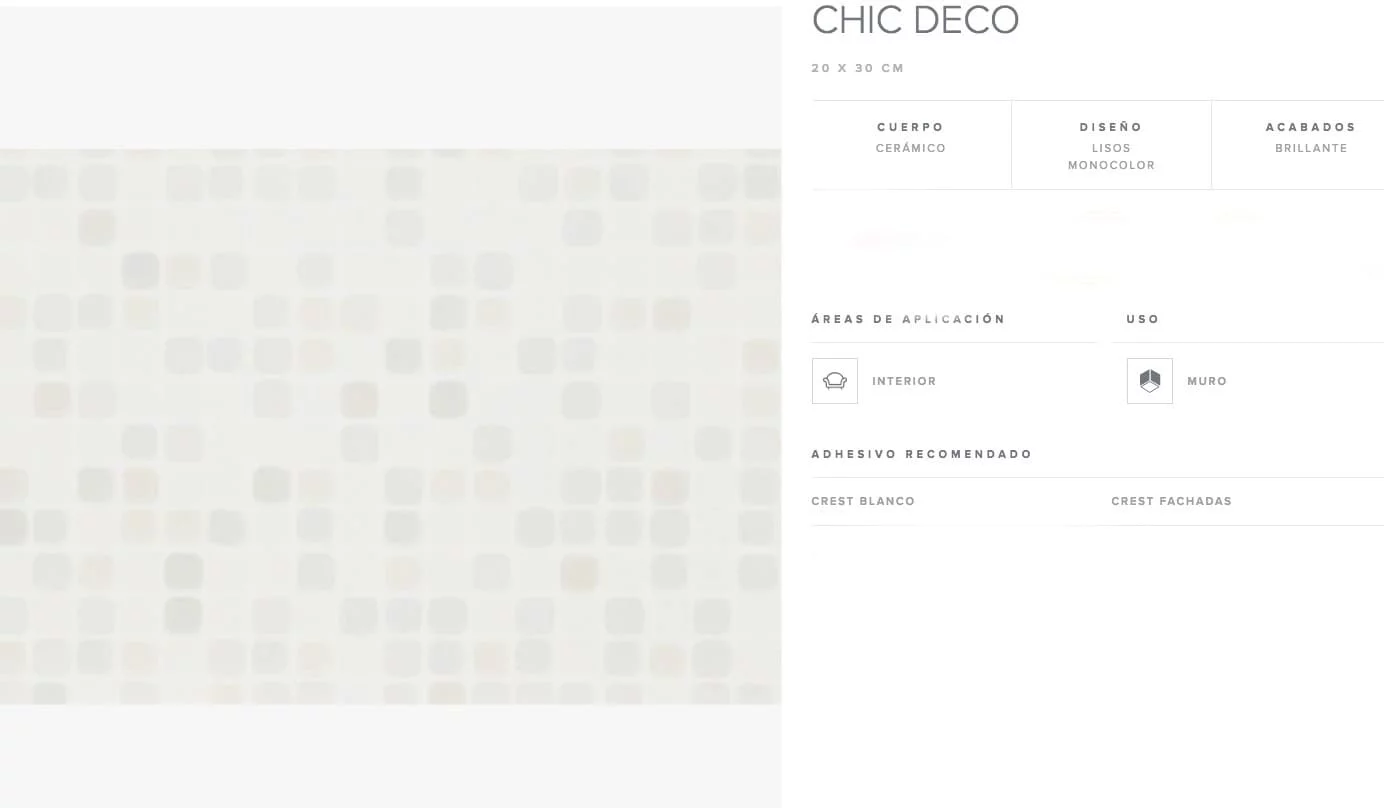
Task: Click the Chic Deco mosaic tile image
Action: (390, 427)
